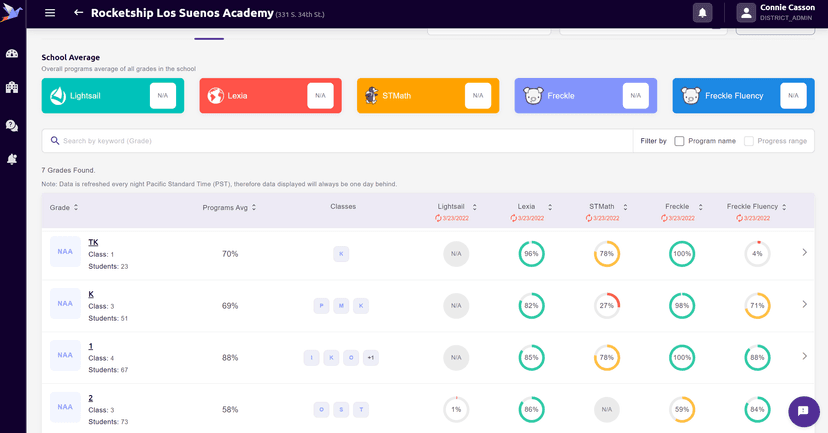The image size is (828, 433).
Task: Expand the grade 1 row chevron
Action: coord(804,356)
